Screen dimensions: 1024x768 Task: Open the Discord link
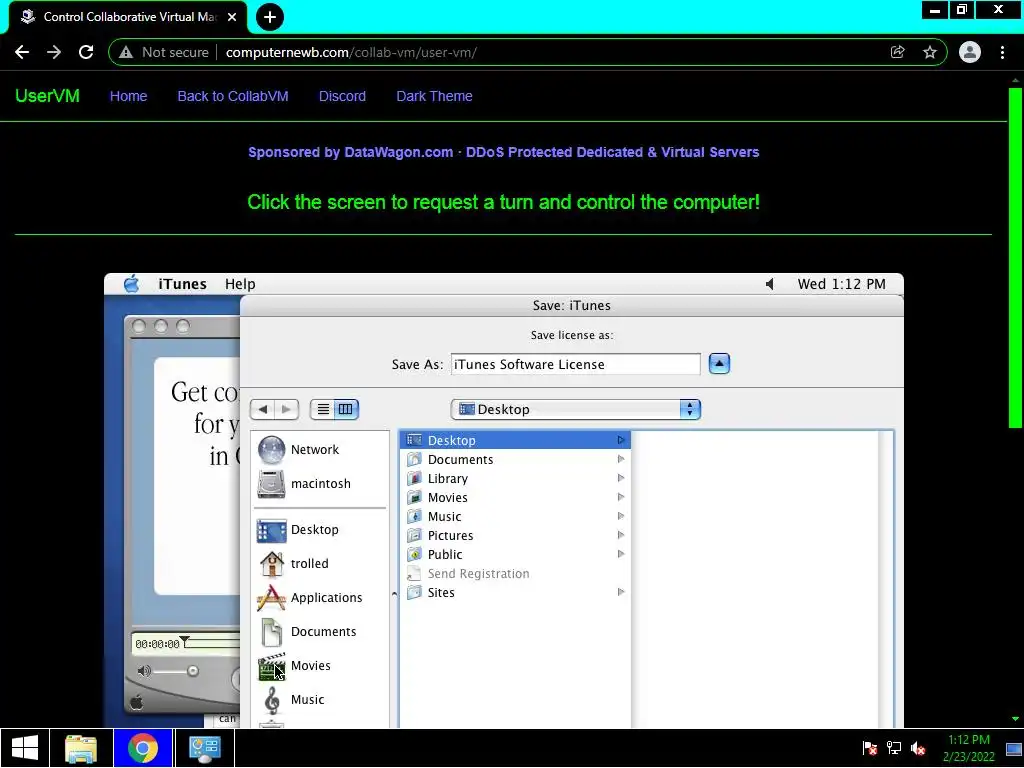point(342,96)
